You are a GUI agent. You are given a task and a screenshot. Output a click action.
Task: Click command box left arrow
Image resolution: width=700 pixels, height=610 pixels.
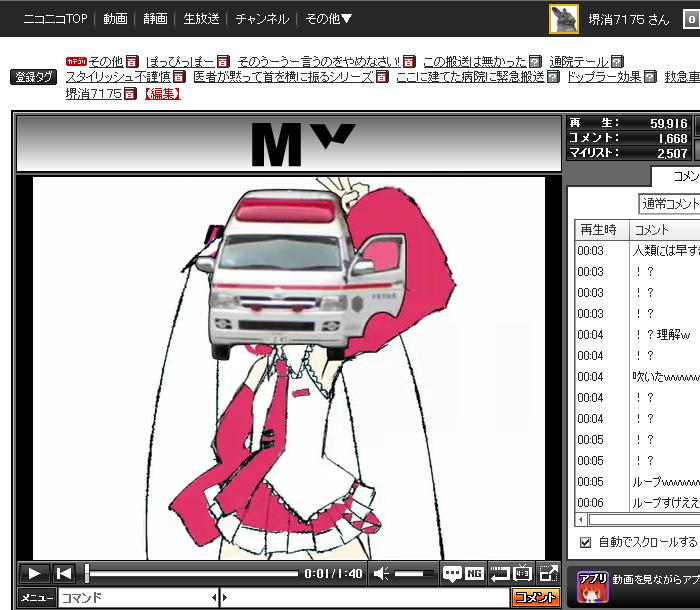coord(214,597)
